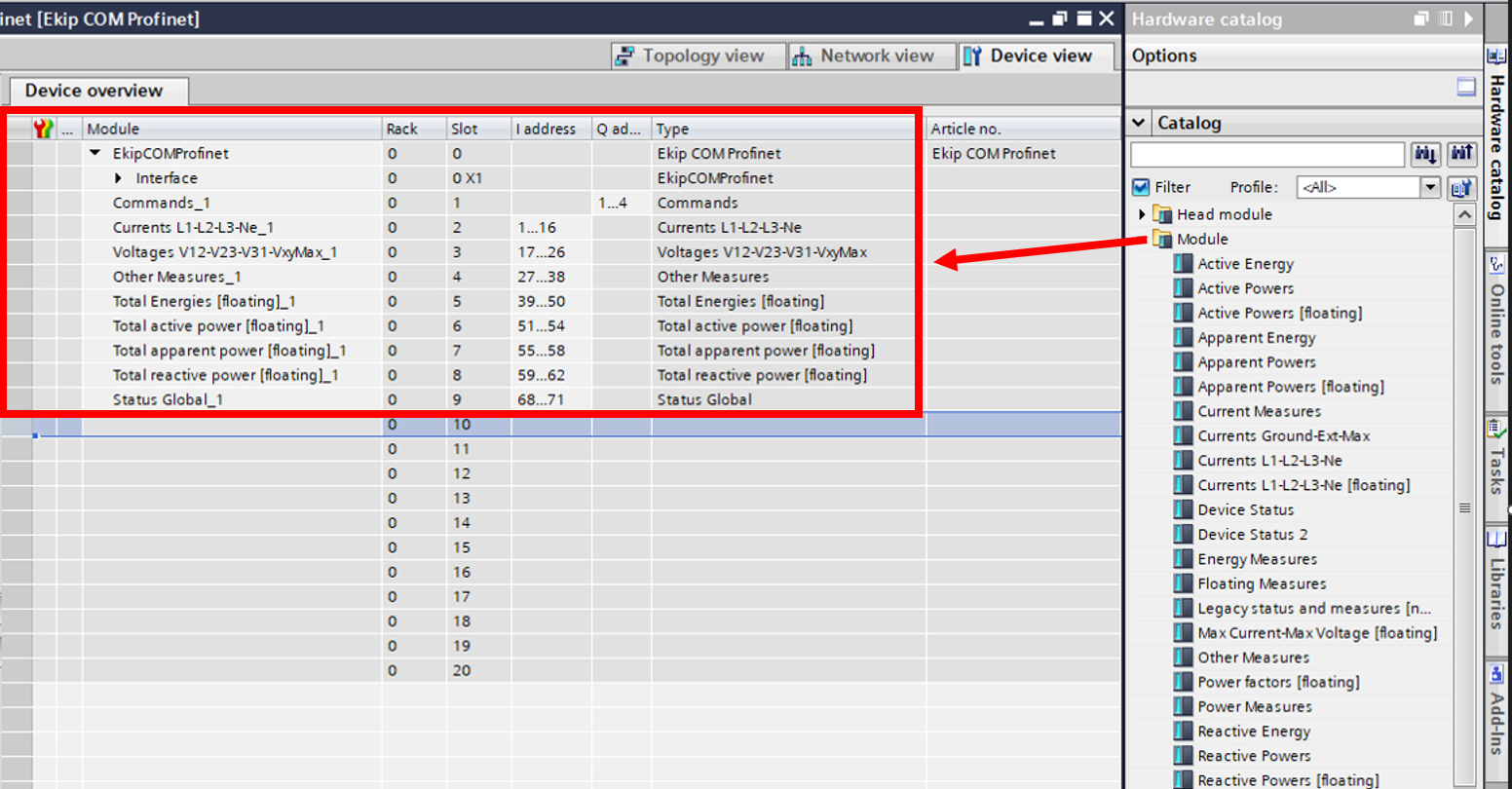Screen dimensions: 1512x789
Task: Click the Device Status module icon
Action: [1183, 509]
